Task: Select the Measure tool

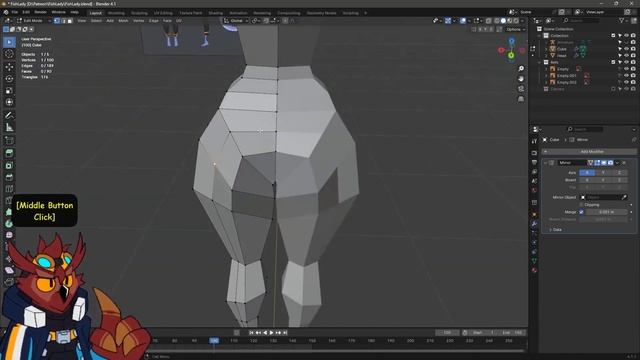Action: (9, 128)
